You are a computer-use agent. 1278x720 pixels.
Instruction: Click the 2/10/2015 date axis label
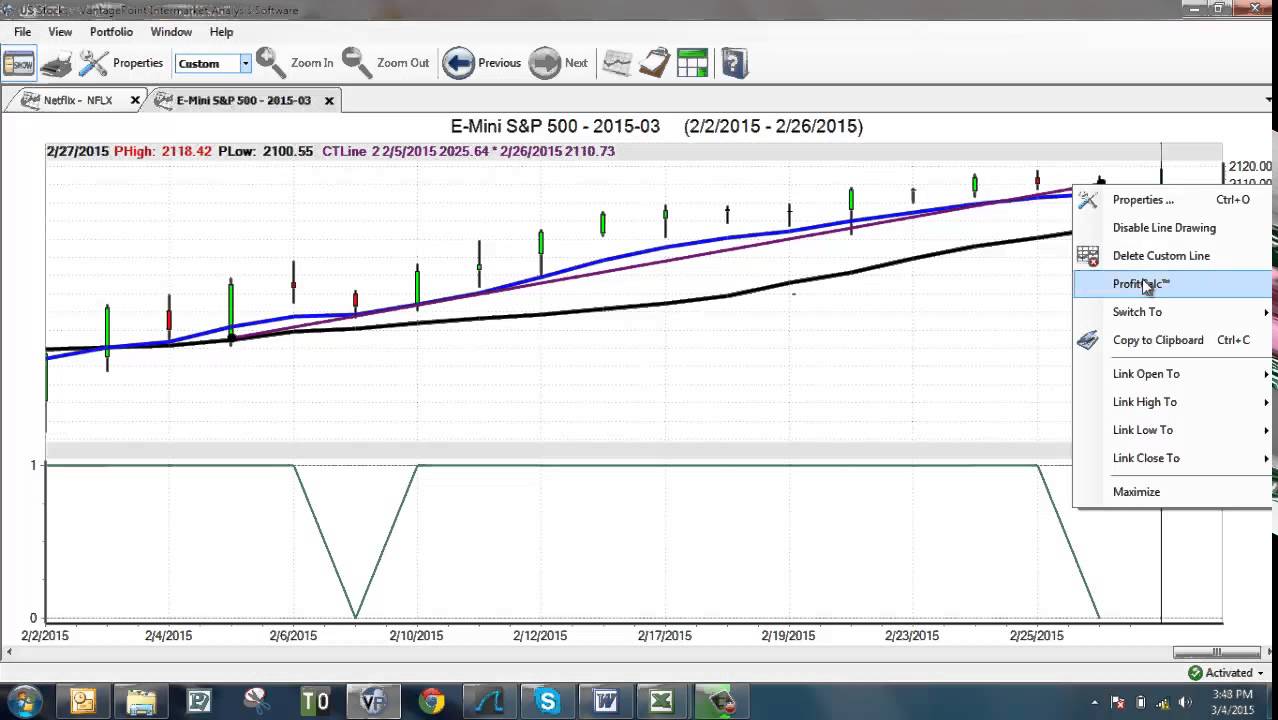tap(416, 635)
